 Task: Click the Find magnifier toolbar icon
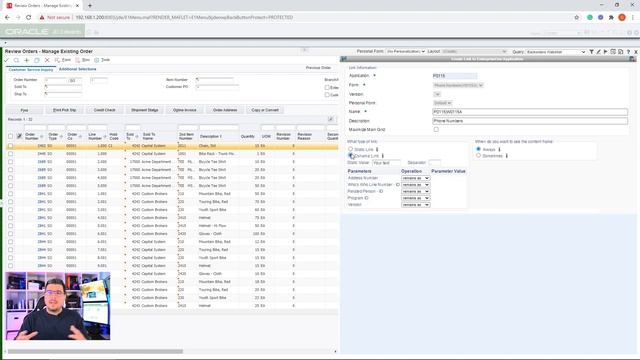click(16, 60)
